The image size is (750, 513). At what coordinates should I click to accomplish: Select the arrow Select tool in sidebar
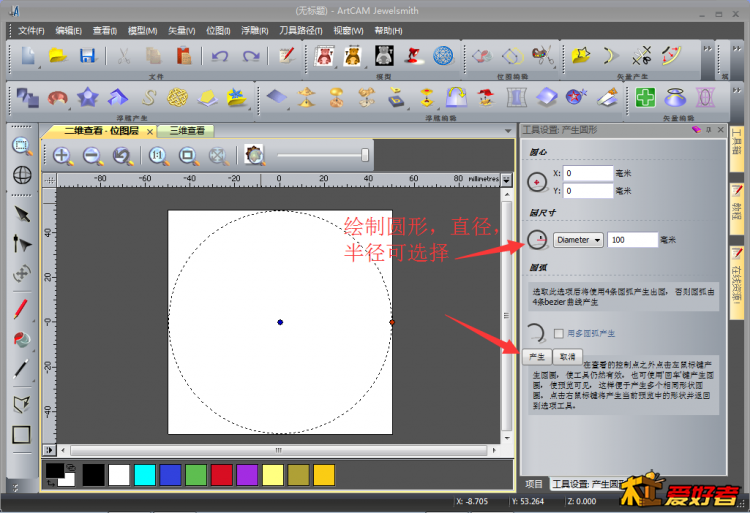[22, 214]
